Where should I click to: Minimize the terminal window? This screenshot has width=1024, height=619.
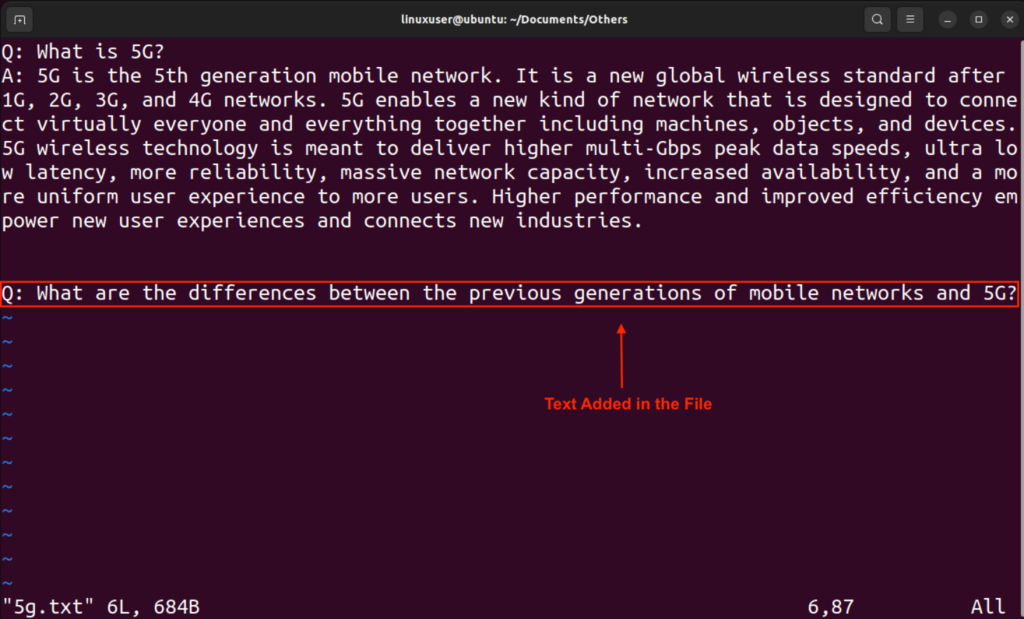[946, 19]
